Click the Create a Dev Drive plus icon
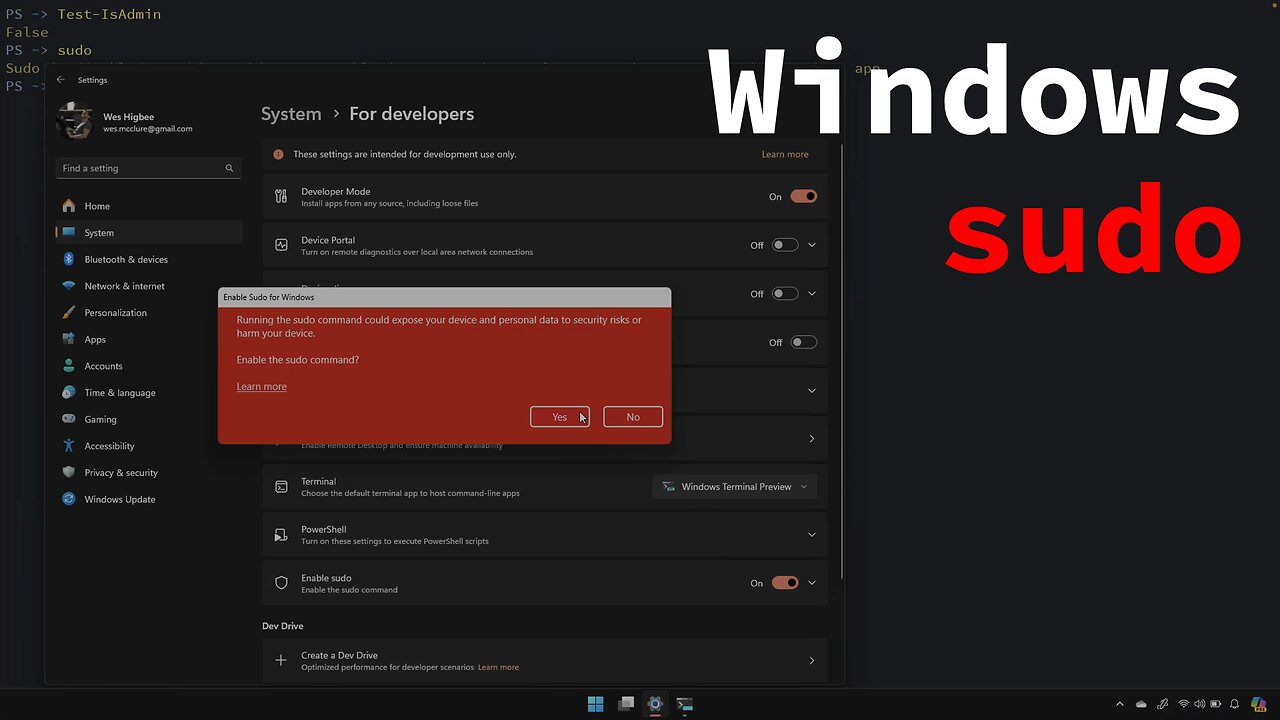This screenshot has height=720, width=1280. 281,660
